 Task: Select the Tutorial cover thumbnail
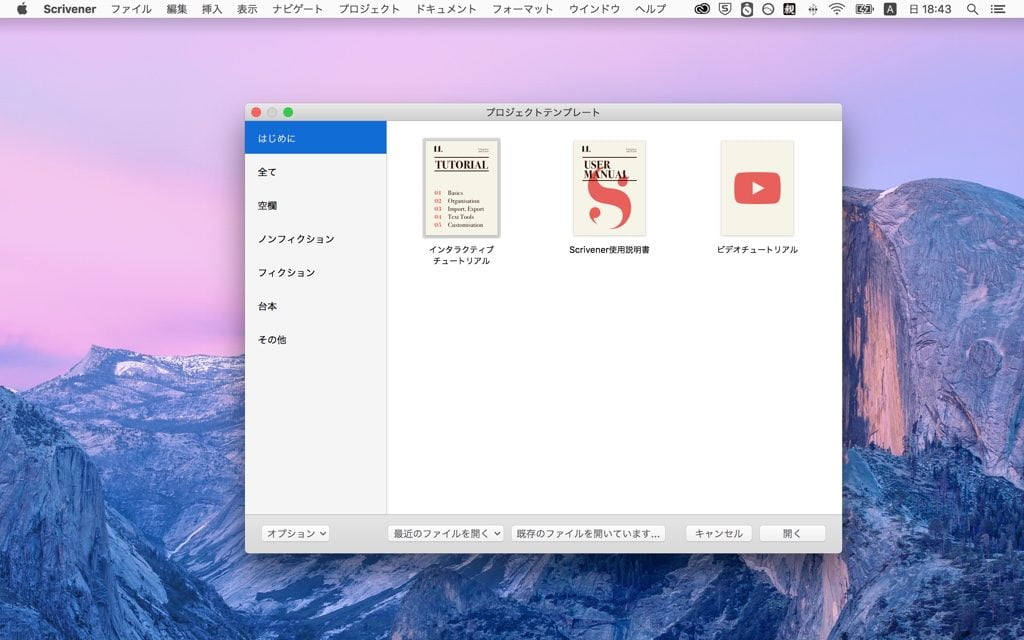pyautogui.click(x=462, y=188)
